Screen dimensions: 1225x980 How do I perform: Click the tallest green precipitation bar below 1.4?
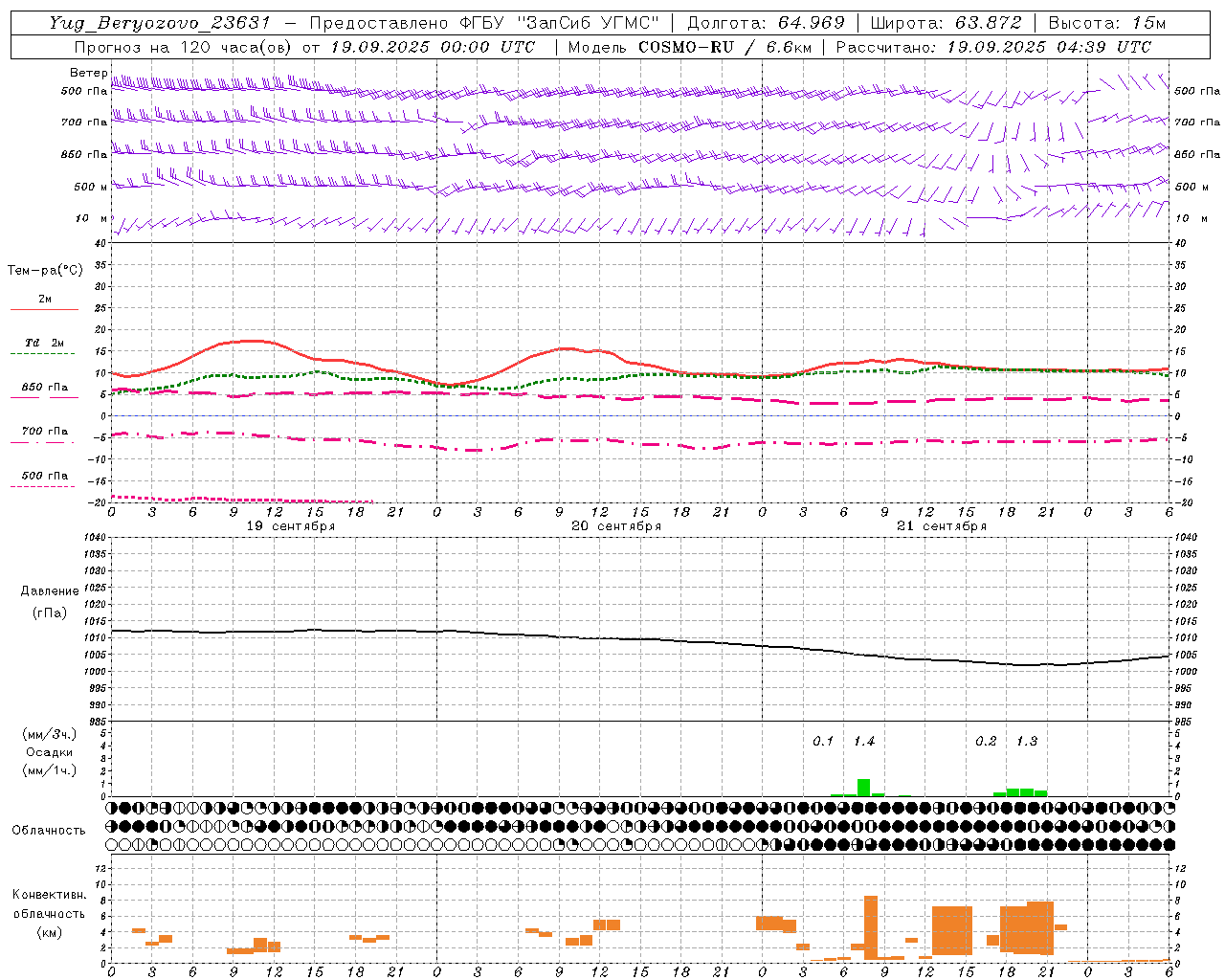(863, 788)
